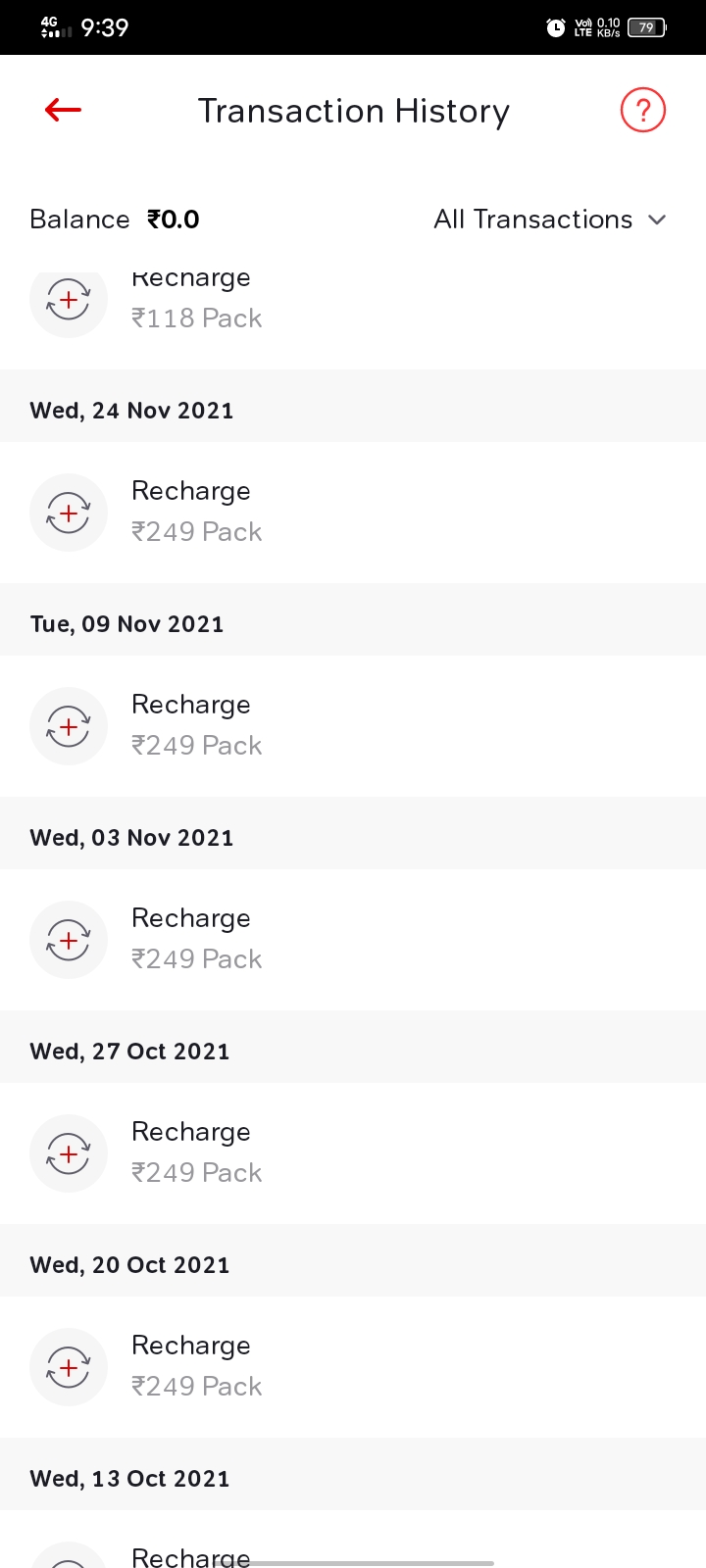Tap recharge icon beside ₹118 Pack
This screenshot has width=706, height=1568.
(x=69, y=300)
